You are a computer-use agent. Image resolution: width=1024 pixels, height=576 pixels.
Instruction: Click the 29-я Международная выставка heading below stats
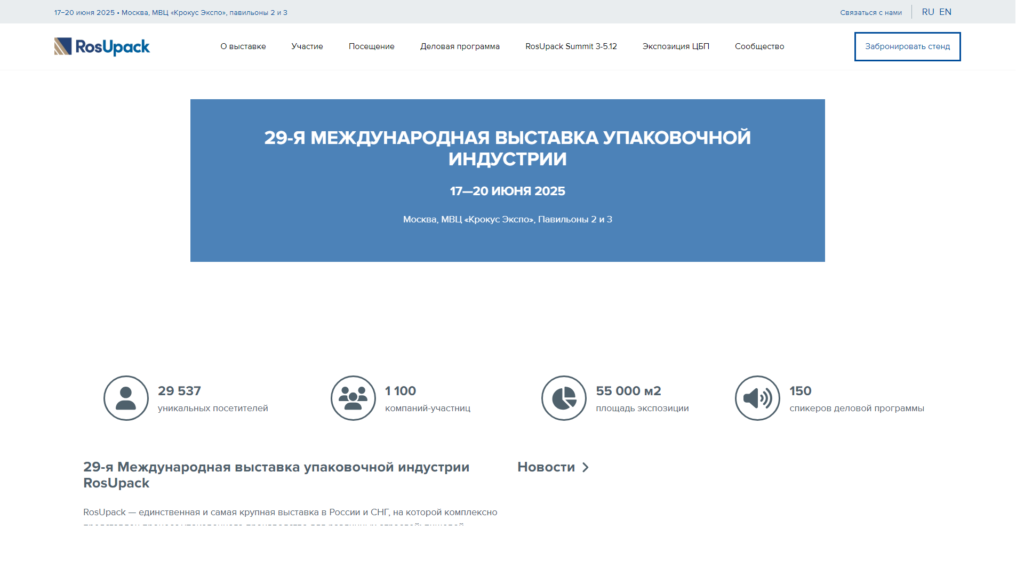pos(276,475)
